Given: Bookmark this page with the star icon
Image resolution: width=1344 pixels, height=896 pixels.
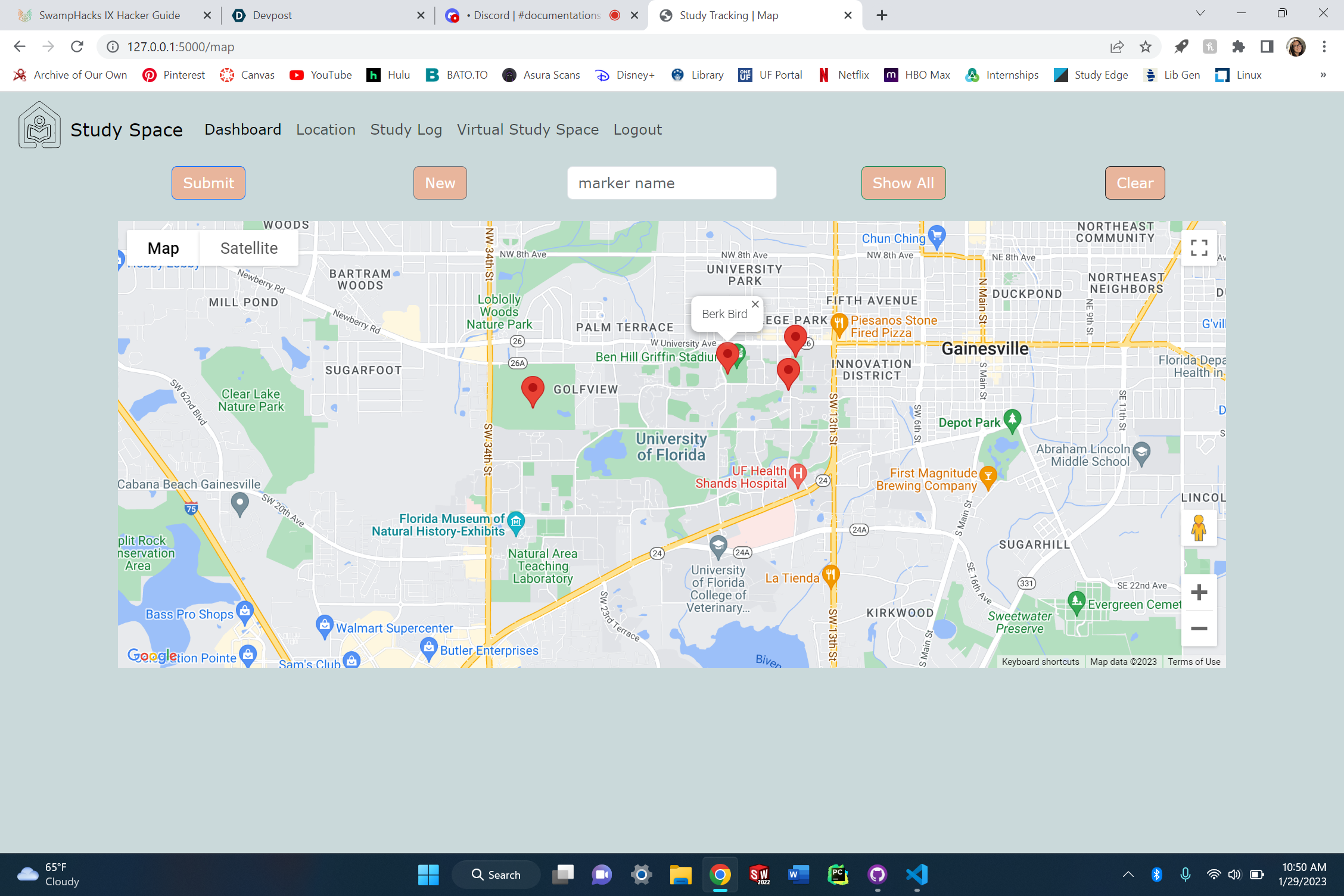Looking at the screenshot, I should pyautogui.click(x=1145, y=46).
